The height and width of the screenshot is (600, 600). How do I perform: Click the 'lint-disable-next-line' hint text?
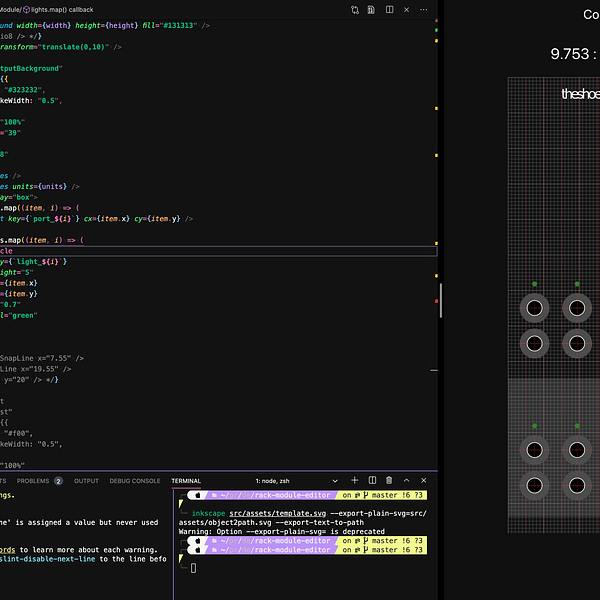(47, 559)
